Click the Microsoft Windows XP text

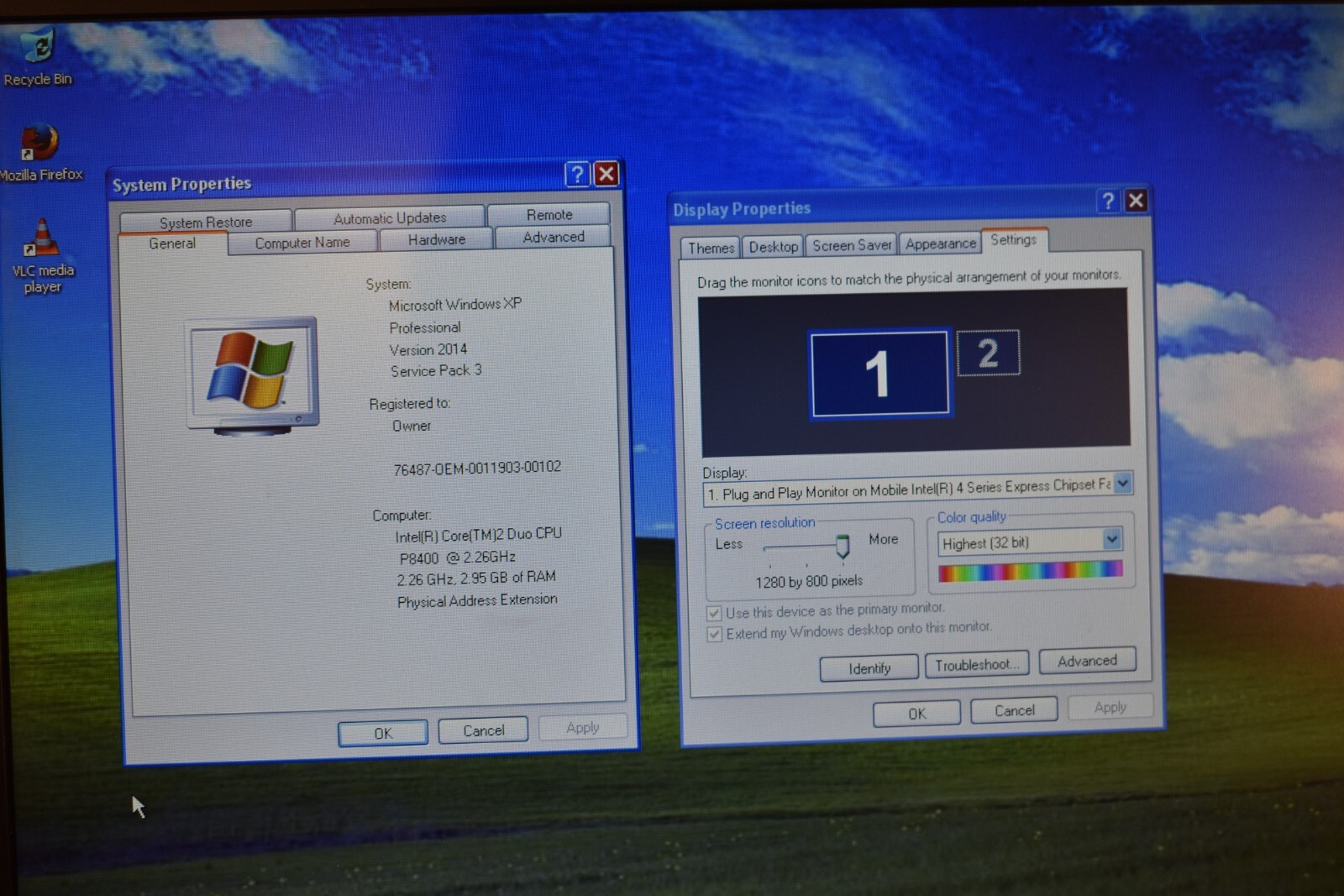pos(454,304)
